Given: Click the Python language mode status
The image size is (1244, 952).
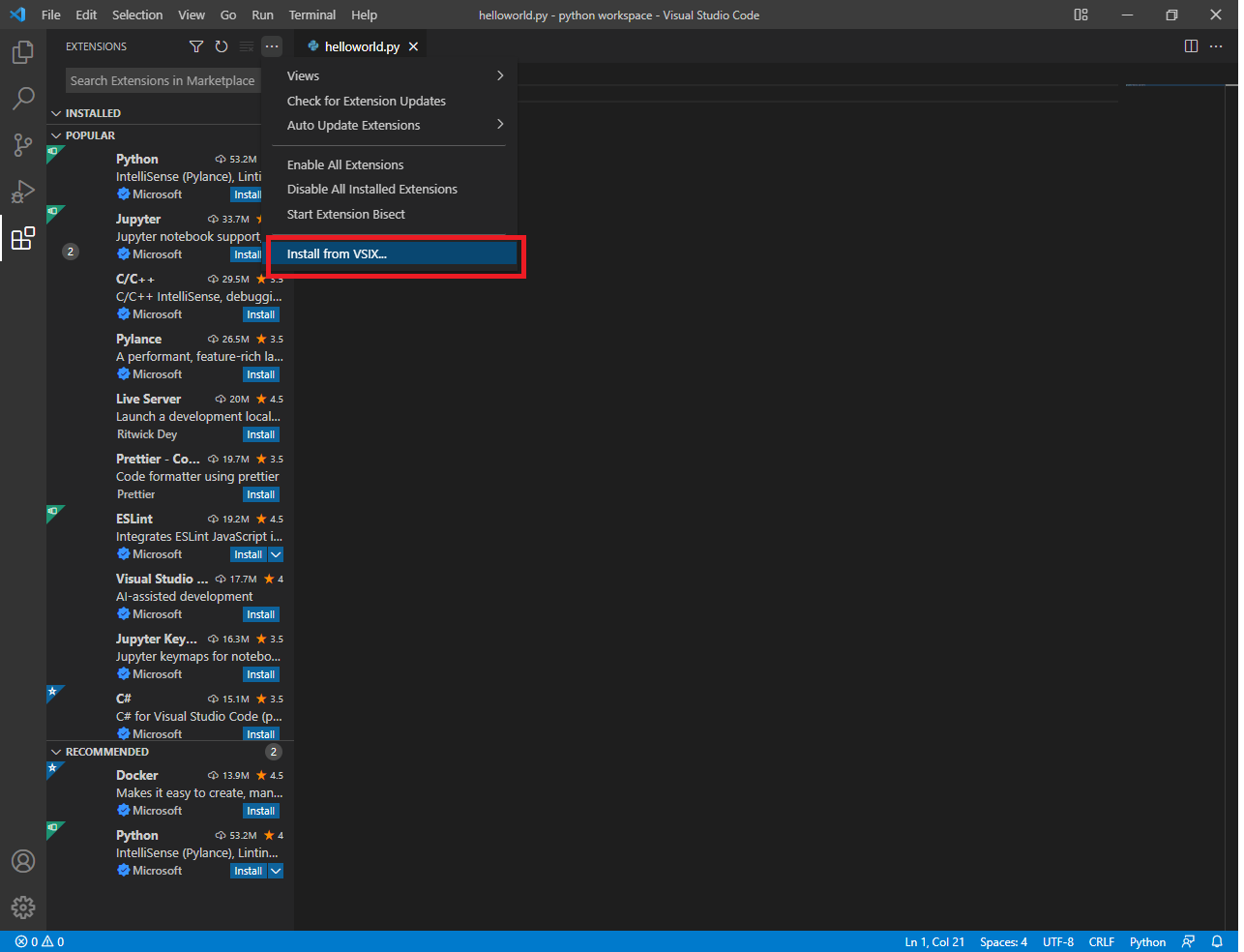Looking at the screenshot, I should pyautogui.click(x=1148, y=941).
